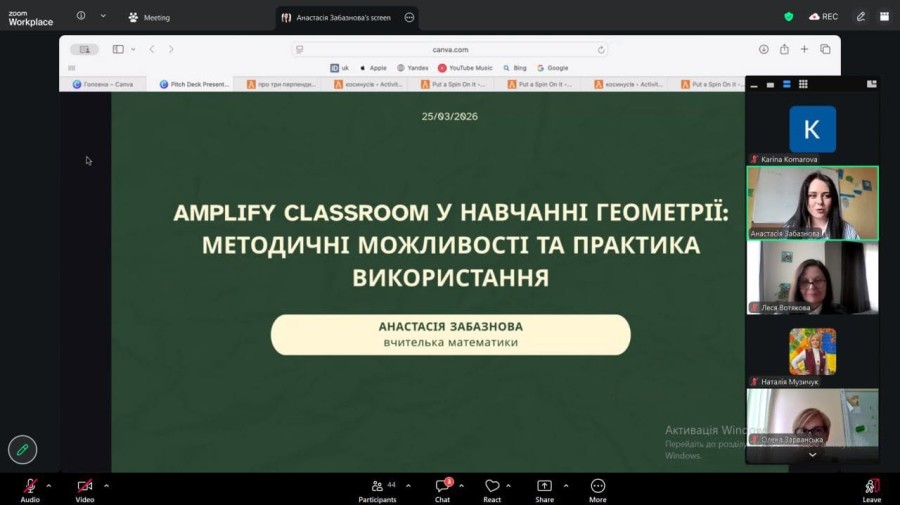Open Zoom meeting info icon
The height and width of the screenshot is (505, 900).
coord(81,16)
